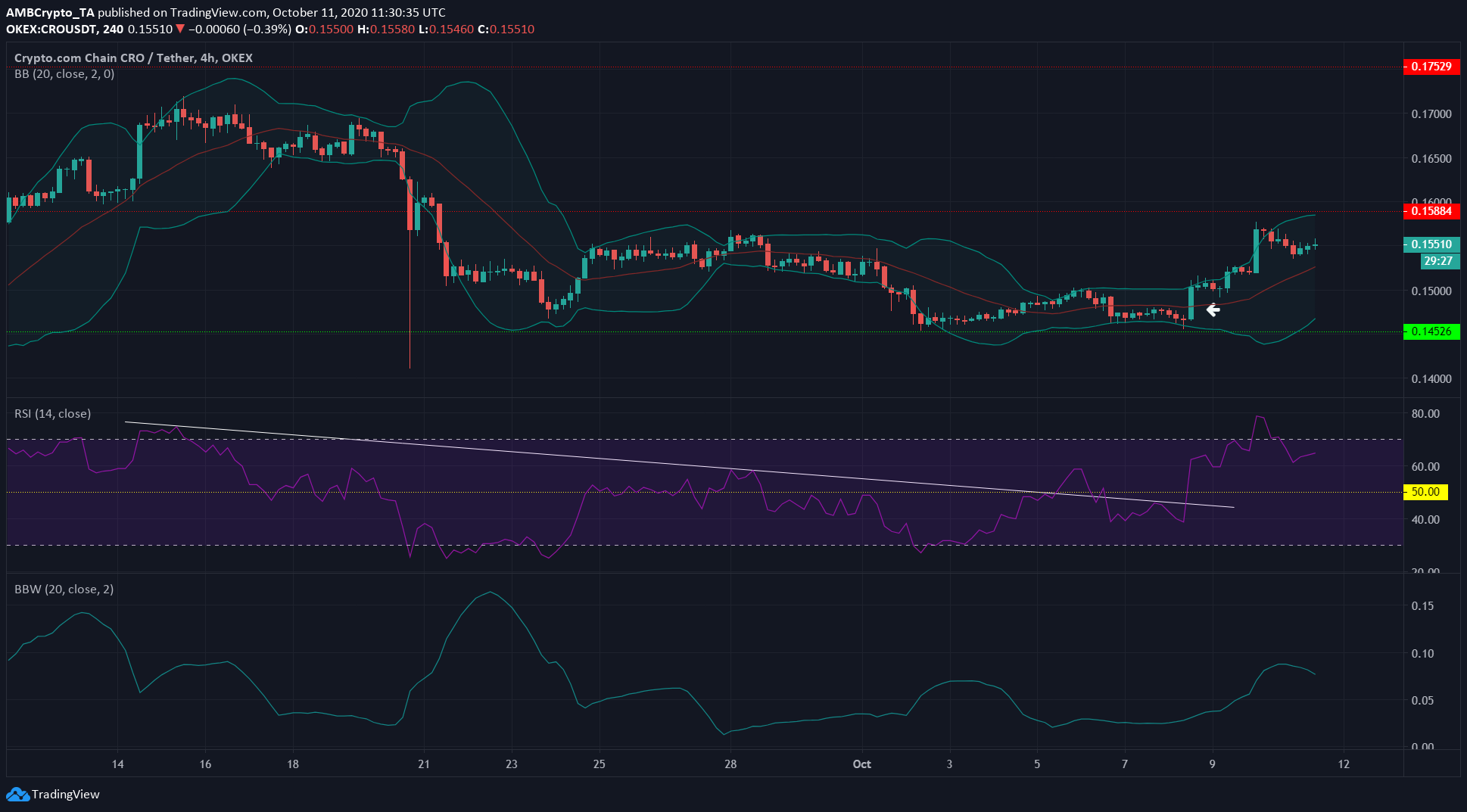Click the 60.00 RSI axis label
Viewport: 1467px width, 812px height.
pyautogui.click(x=1426, y=467)
